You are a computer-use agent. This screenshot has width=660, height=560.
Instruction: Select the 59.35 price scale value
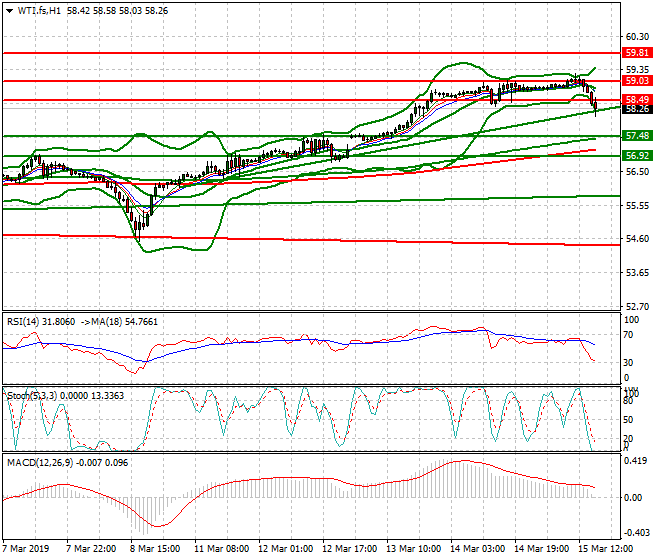pos(637,69)
